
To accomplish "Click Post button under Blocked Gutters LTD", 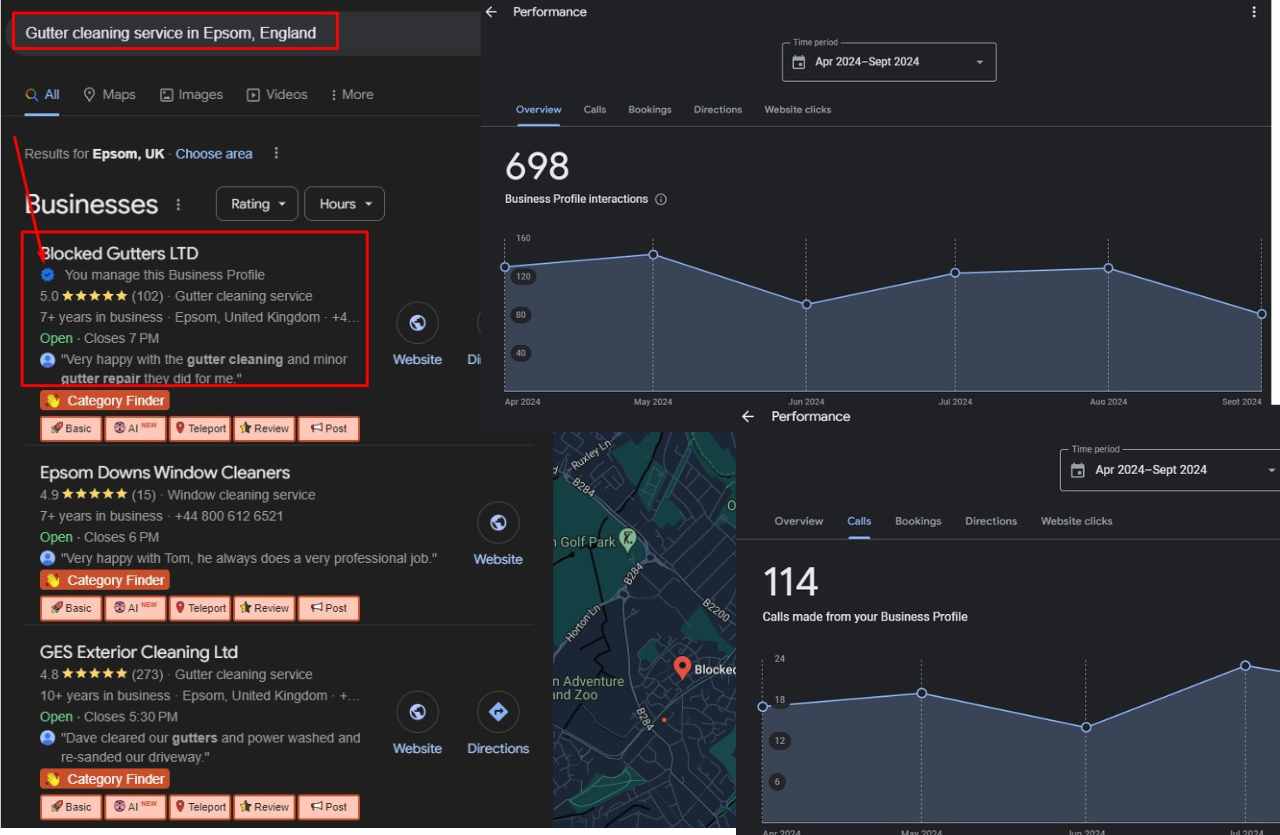I will pyautogui.click(x=328, y=429).
